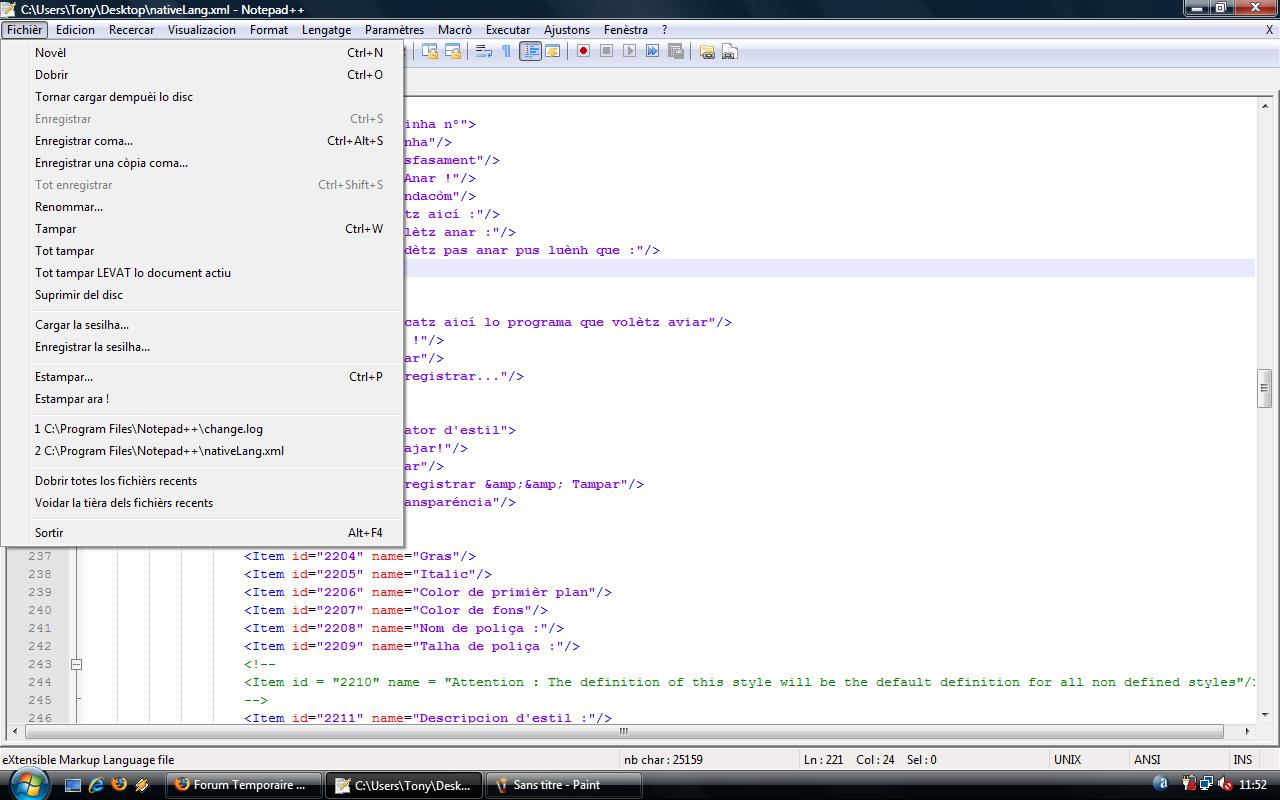Switch to Forum Temporaire taskbar button

[x=243, y=785]
